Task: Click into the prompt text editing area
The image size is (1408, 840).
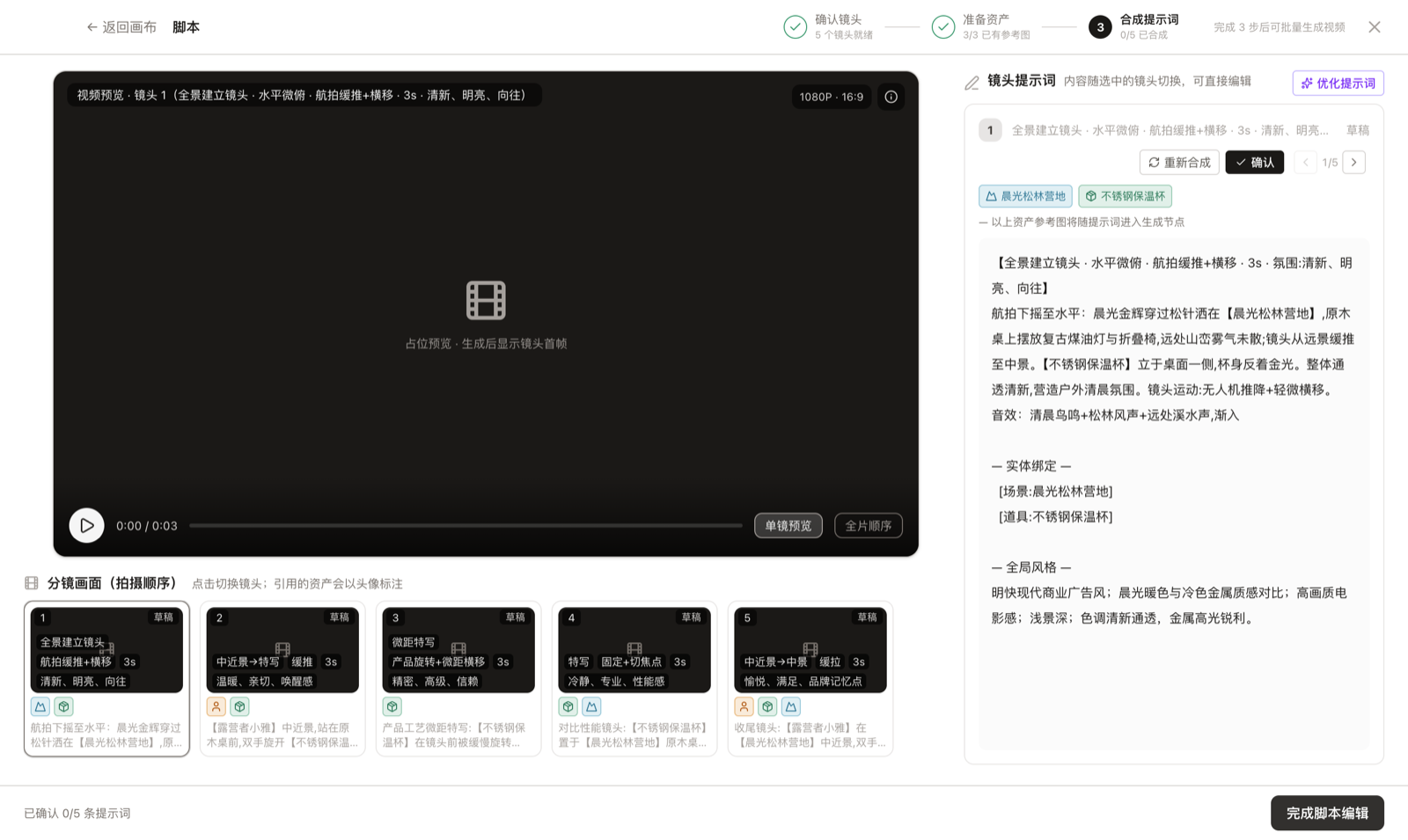Action: [1174, 493]
